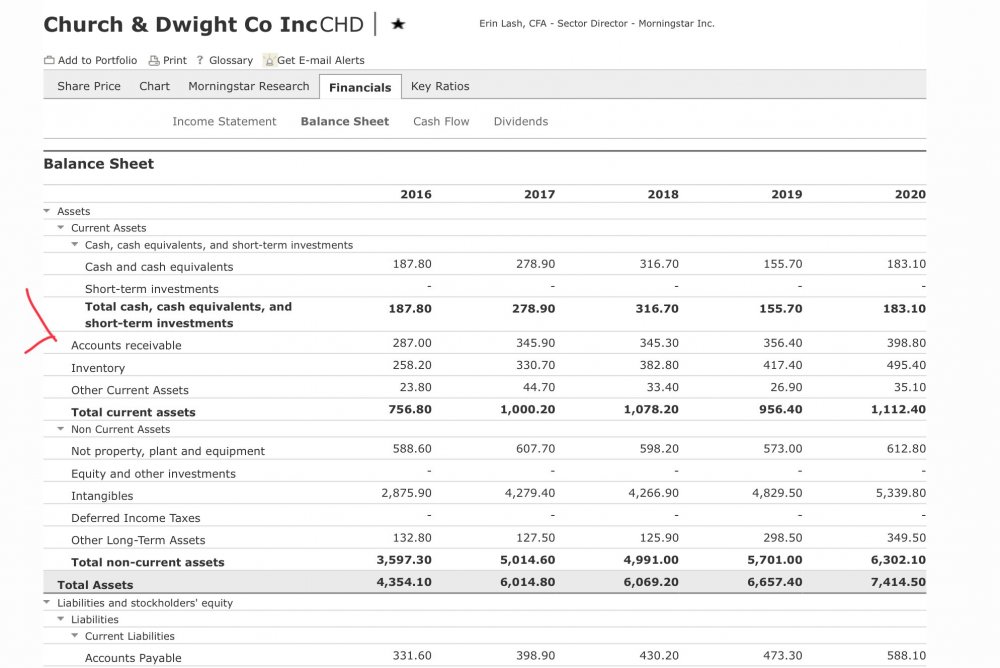Screen dimensions: 1000x668
Task: Click the Print printer icon
Action: point(154,60)
